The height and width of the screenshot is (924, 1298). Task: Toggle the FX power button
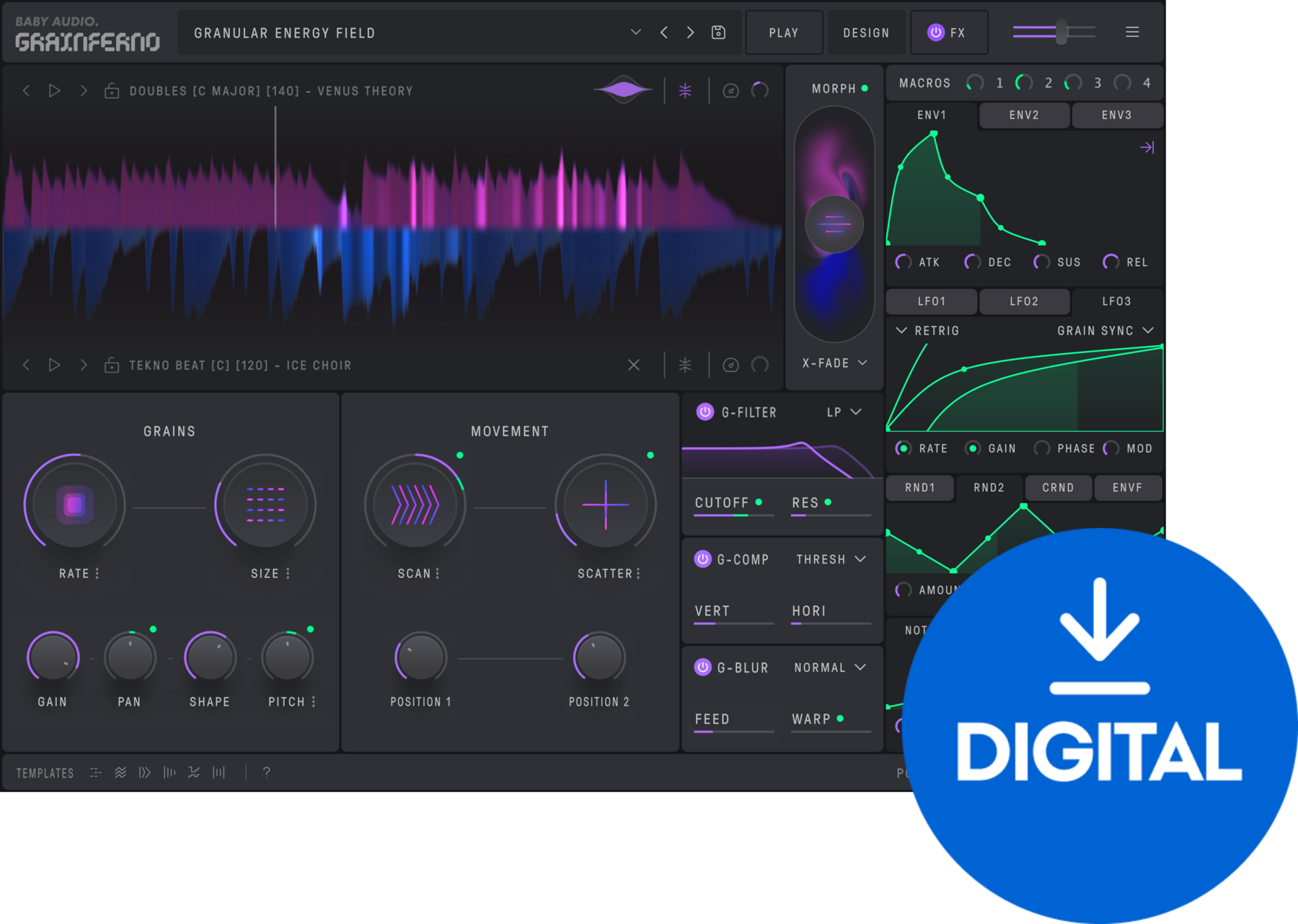point(936,32)
